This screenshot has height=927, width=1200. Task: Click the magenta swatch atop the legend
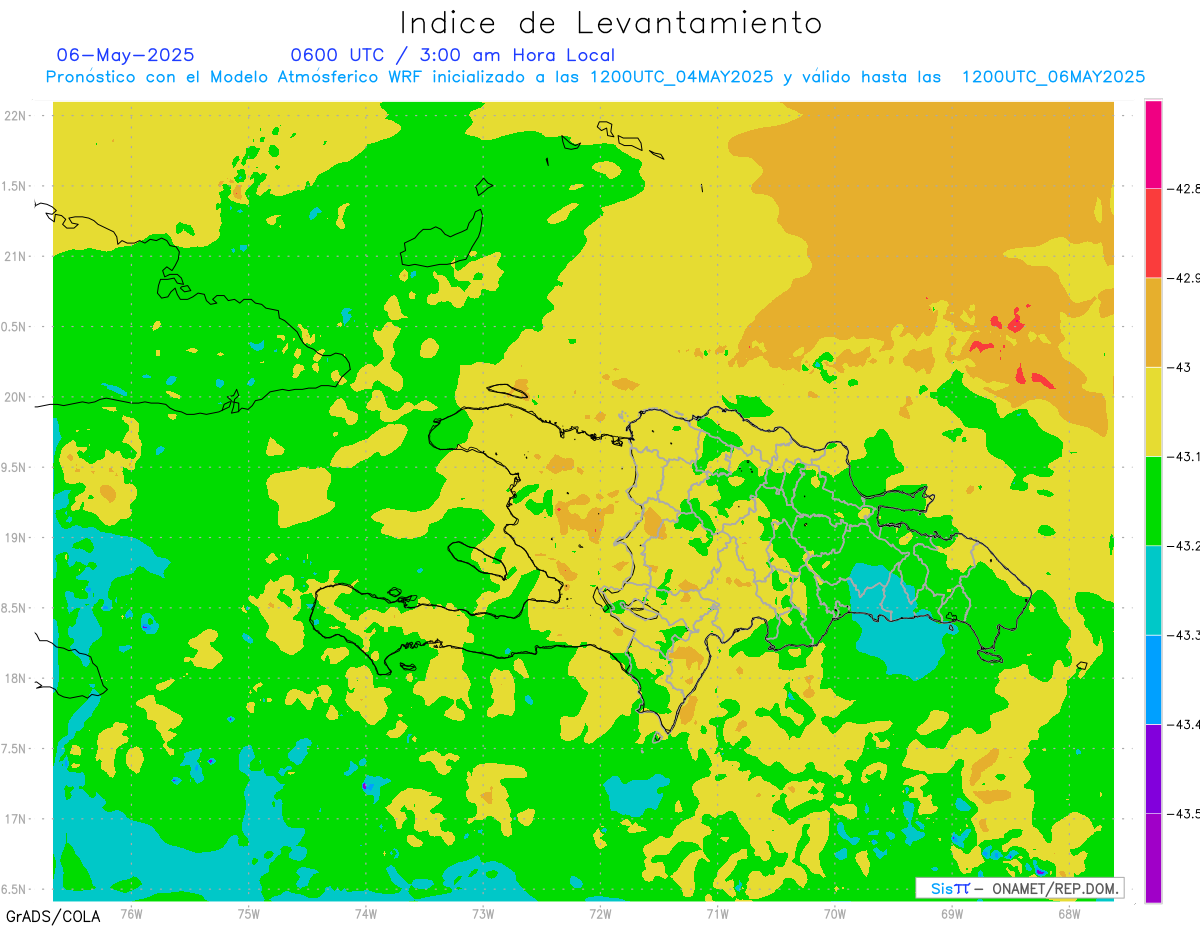click(1153, 144)
